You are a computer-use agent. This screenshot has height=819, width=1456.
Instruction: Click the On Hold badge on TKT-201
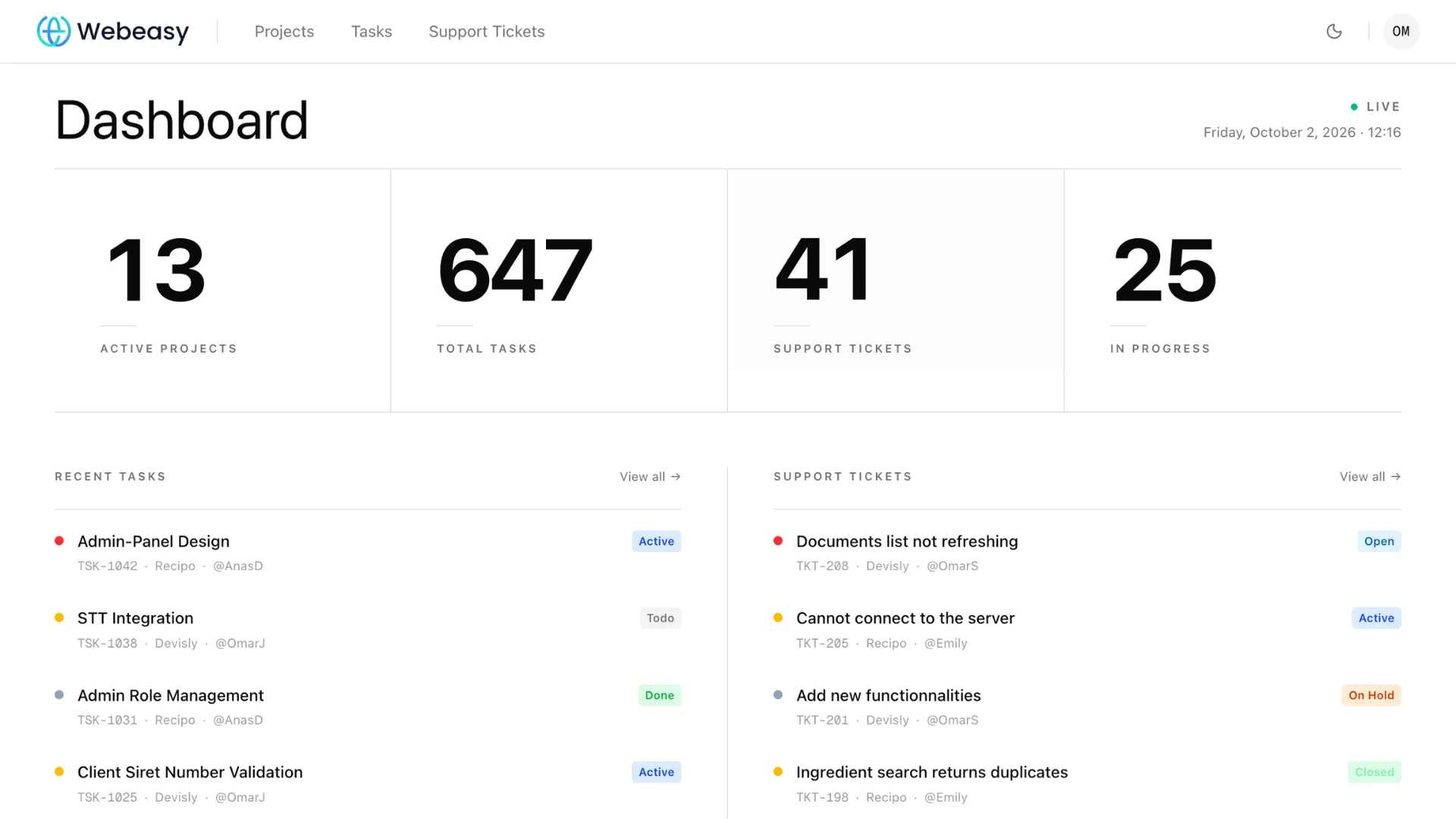[1371, 695]
